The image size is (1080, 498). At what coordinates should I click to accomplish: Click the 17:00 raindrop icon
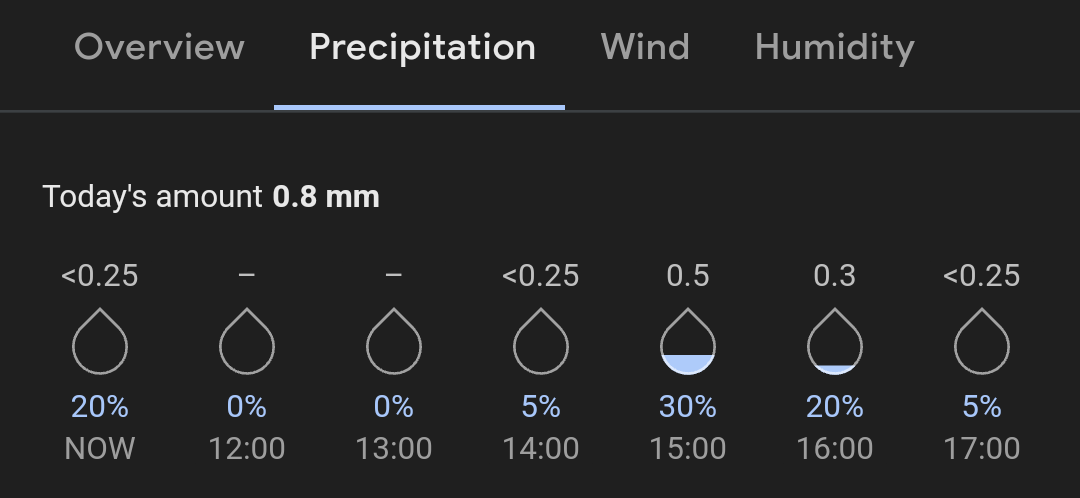[x=982, y=341]
